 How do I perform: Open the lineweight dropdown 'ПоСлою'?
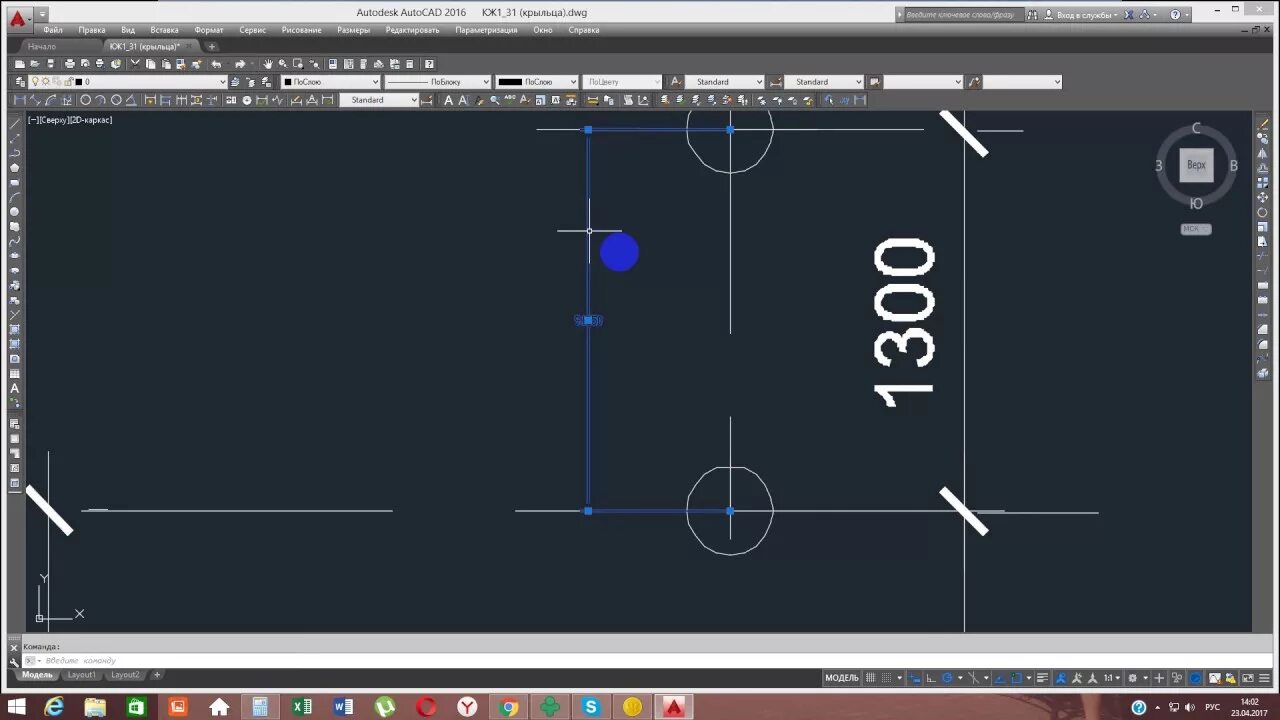537,81
